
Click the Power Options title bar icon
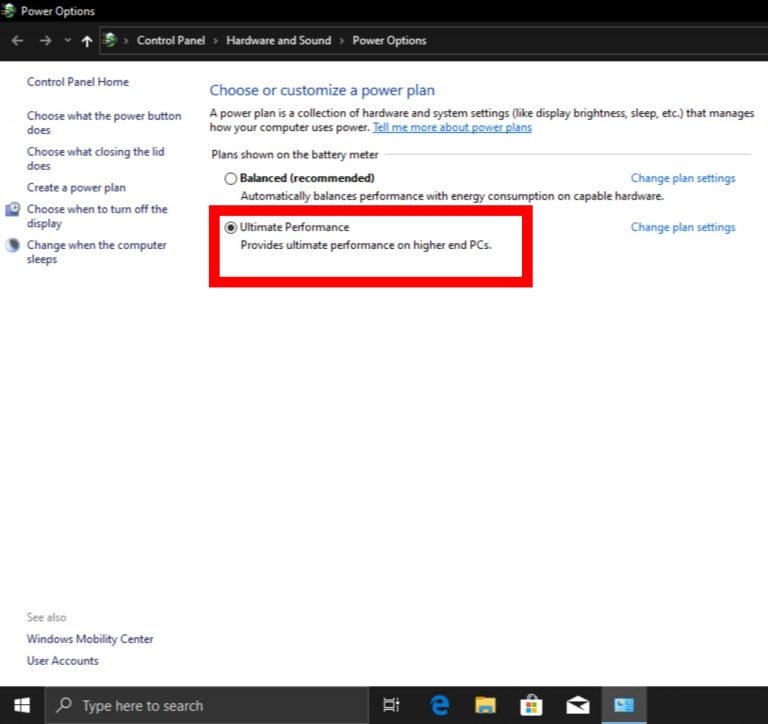9,10
